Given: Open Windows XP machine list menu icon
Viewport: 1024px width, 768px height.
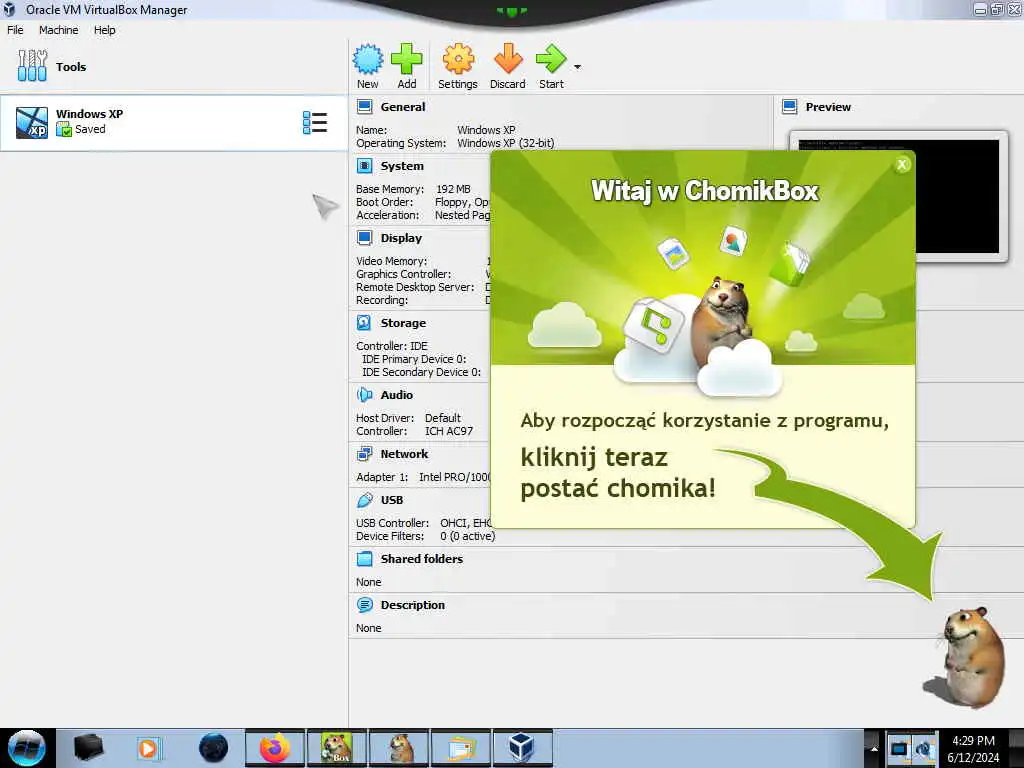Looking at the screenshot, I should click(x=315, y=123).
